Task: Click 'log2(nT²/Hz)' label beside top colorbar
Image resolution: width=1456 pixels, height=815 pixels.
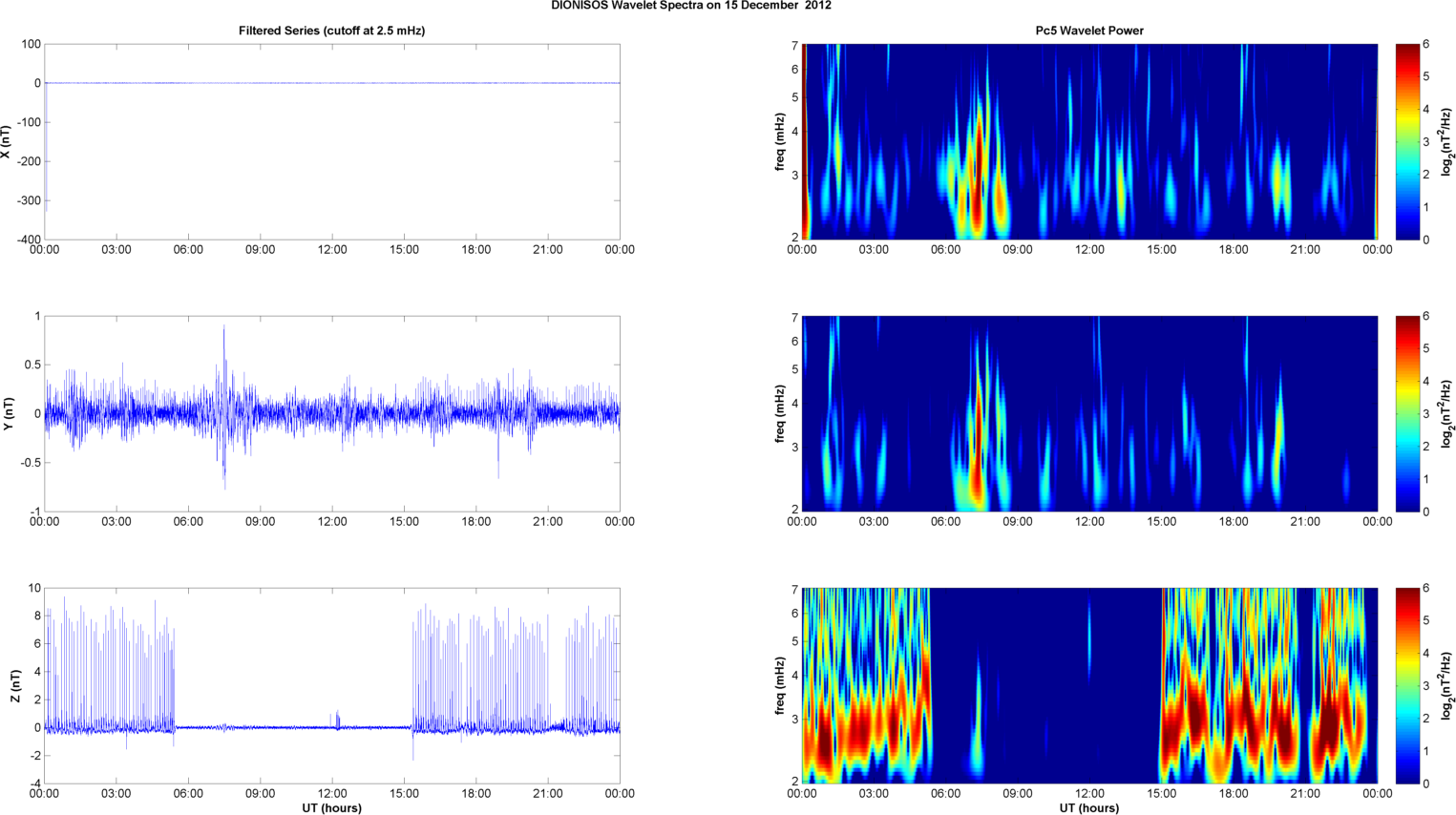Action: tap(1446, 142)
